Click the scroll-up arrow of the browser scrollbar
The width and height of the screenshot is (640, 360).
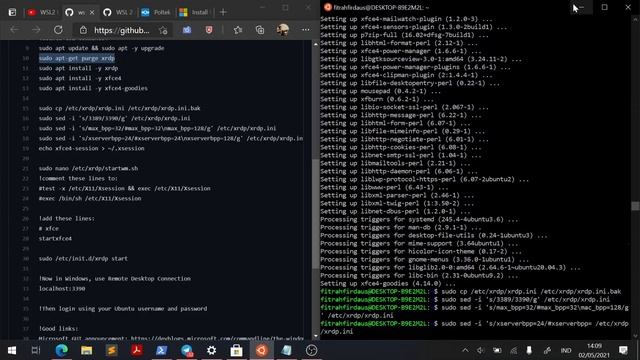click(316, 44)
